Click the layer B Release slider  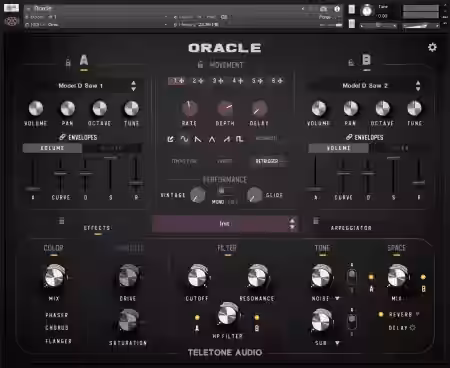pyautogui.click(x=418, y=174)
